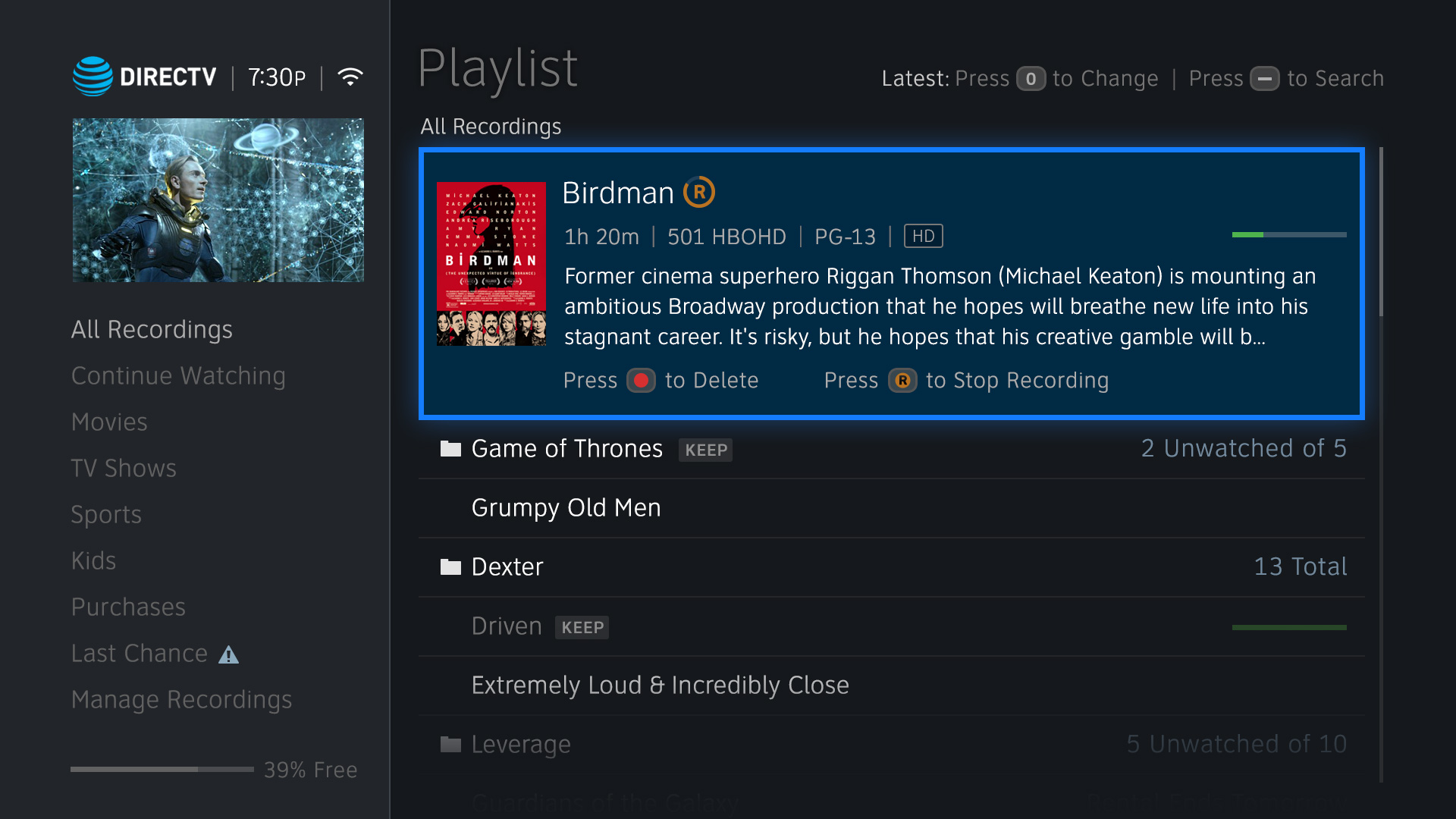Open the Leverage folder icon
1456x819 pixels.
coord(450,745)
